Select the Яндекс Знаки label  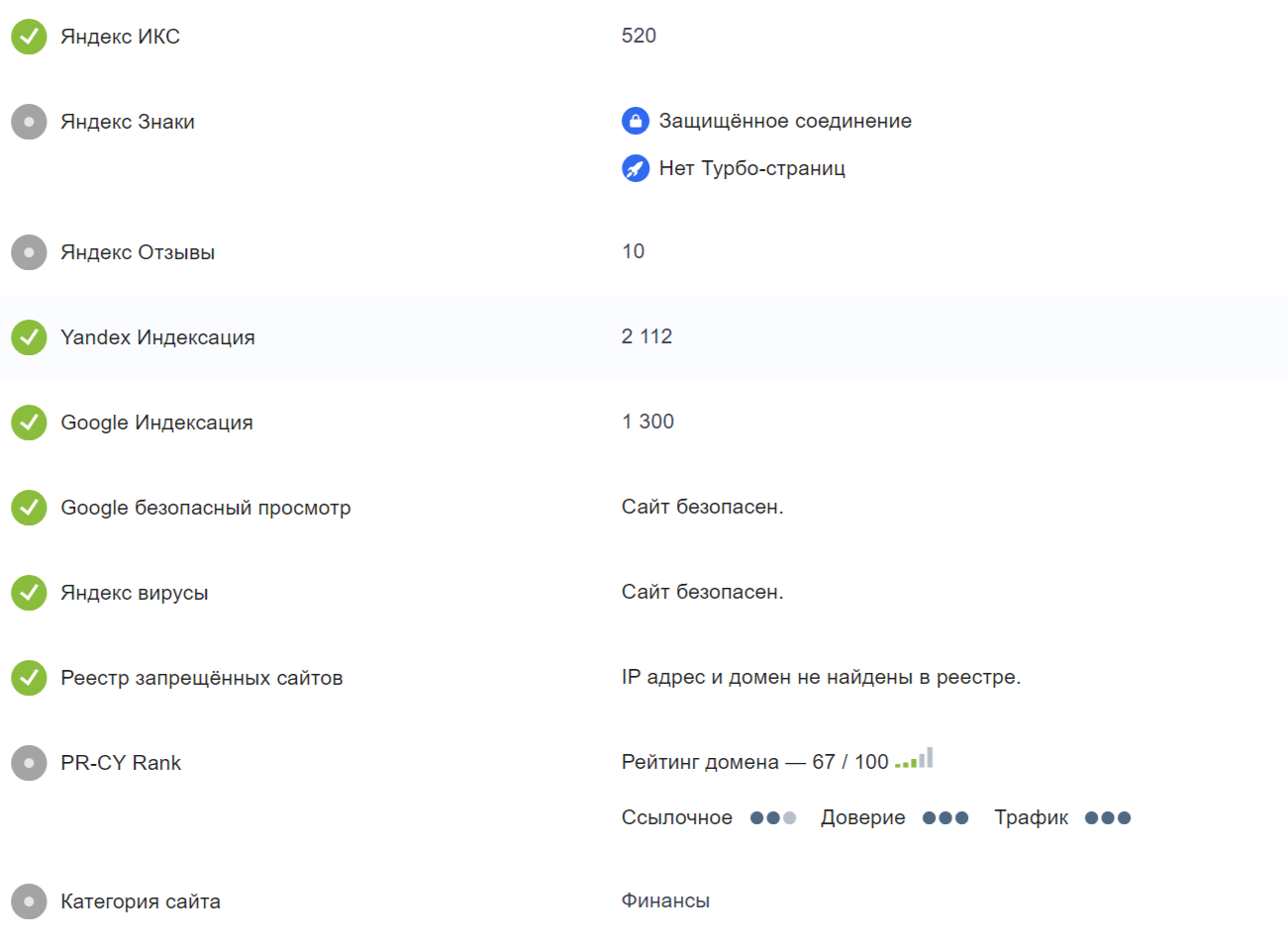tap(128, 122)
